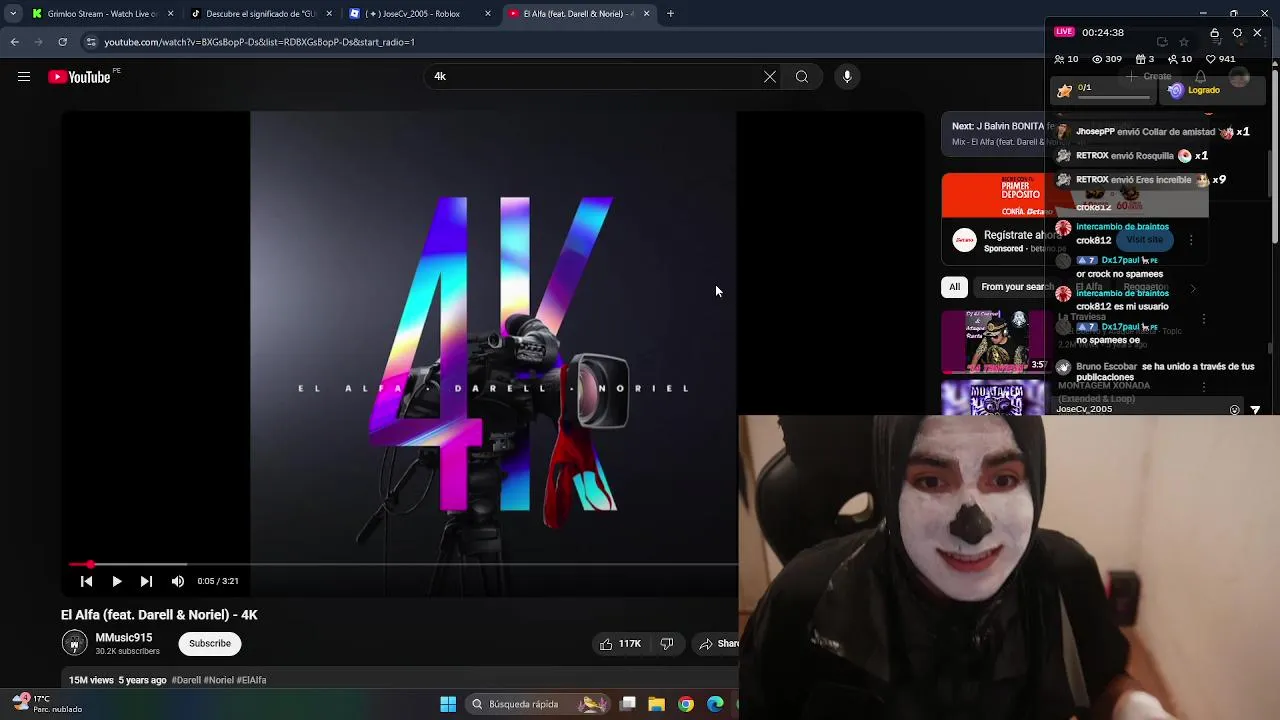Image resolution: width=1280 pixels, height=720 pixels.
Task: Start voice search with the microphone
Action: [x=847, y=77]
